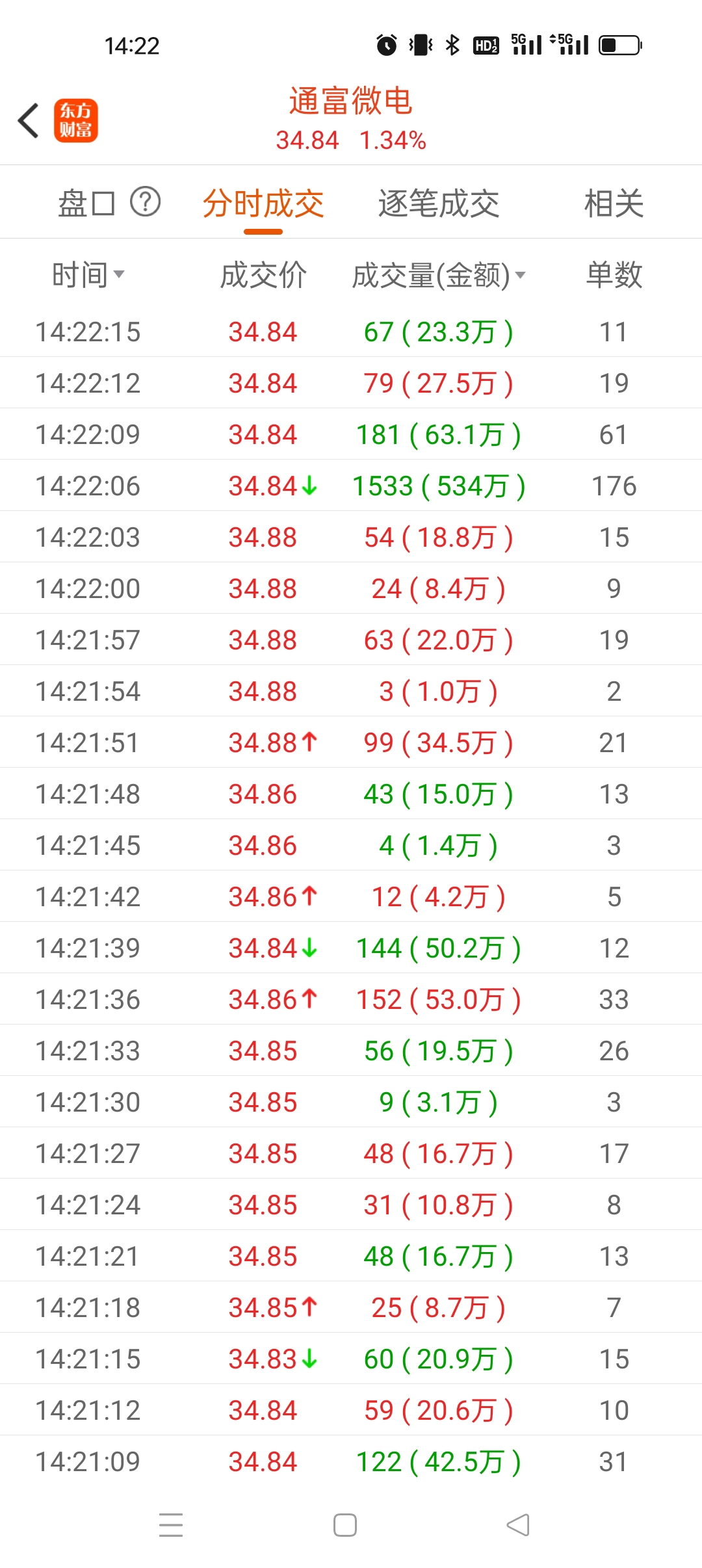This screenshot has width=702, height=1568.
Task: Tap the question mark help icon beside 盘口
Action: [x=146, y=202]
